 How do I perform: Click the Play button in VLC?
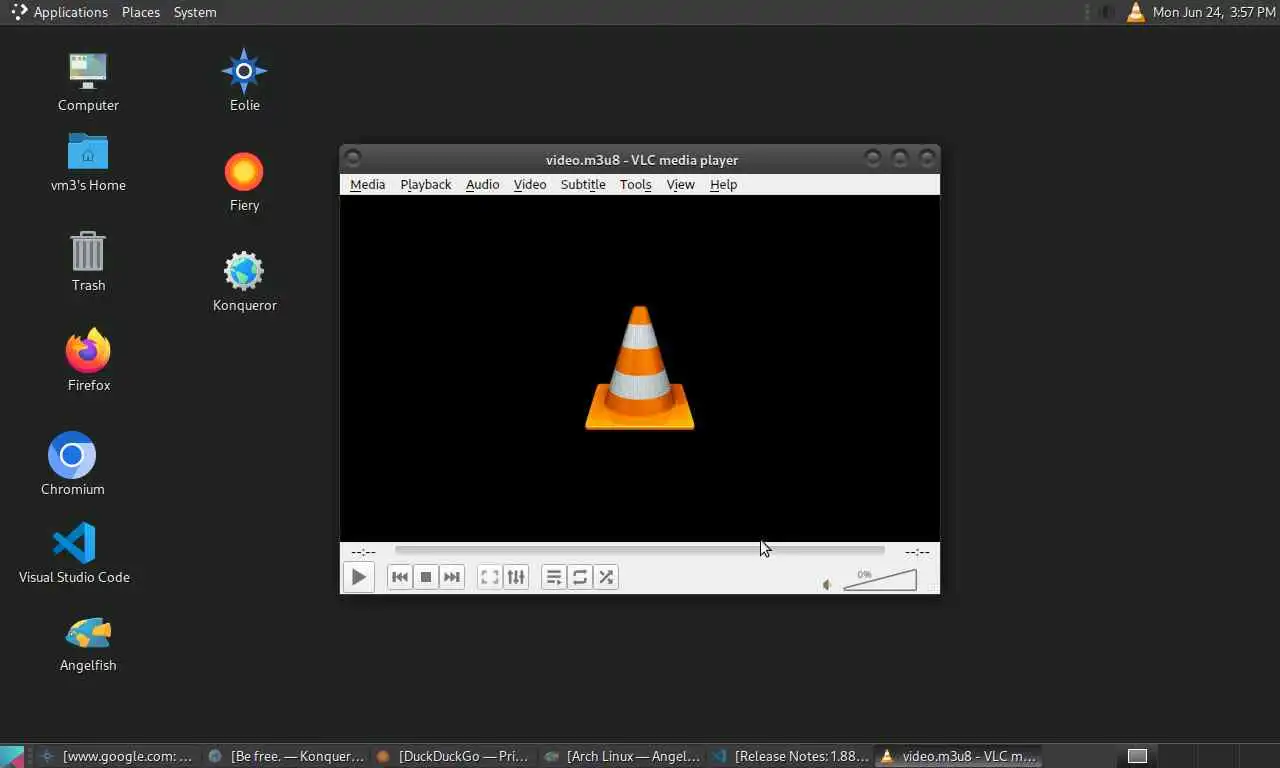point(358,577)
